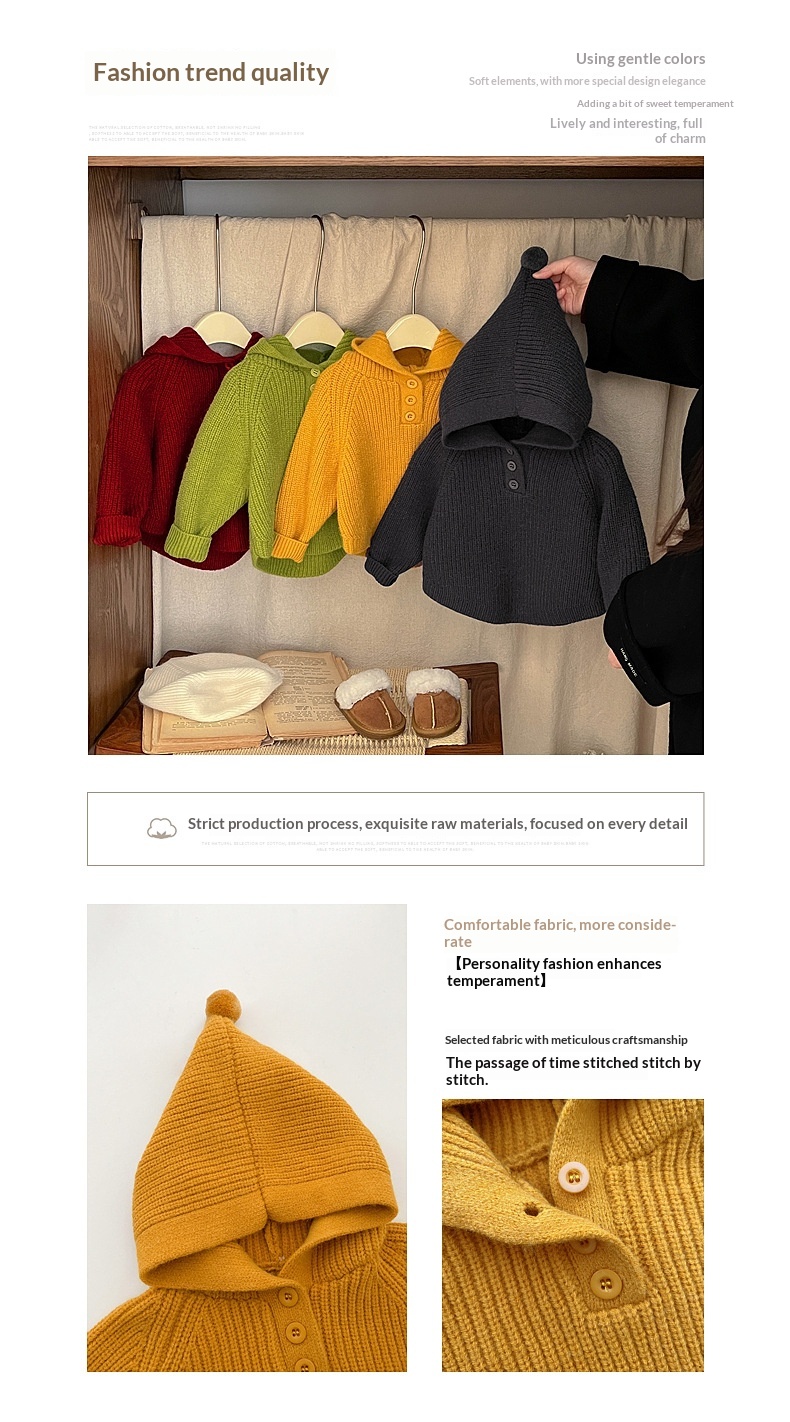Open the button detail close-up photo

pos(573,1235)
